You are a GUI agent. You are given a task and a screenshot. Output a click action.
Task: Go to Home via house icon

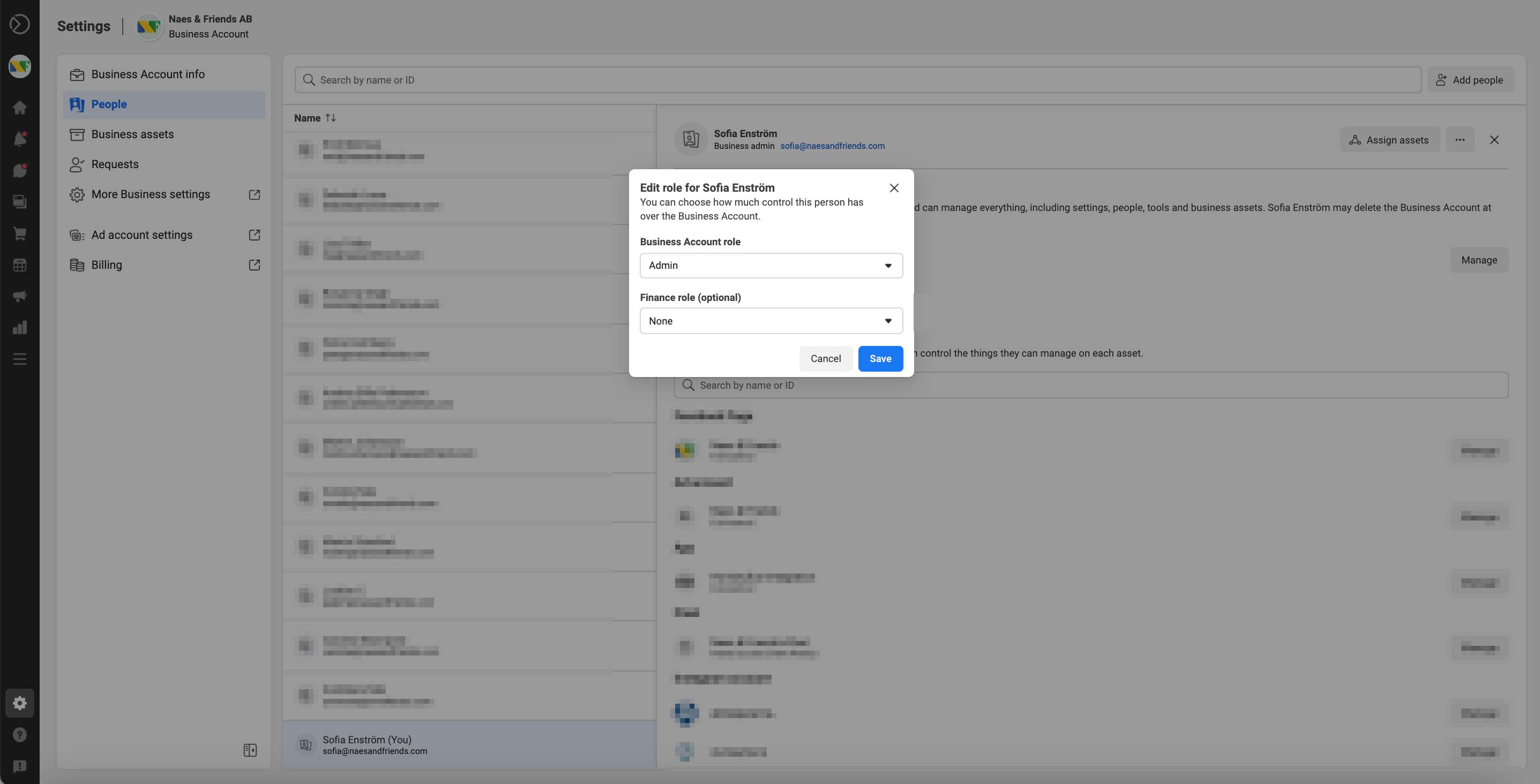click(20, 108)
